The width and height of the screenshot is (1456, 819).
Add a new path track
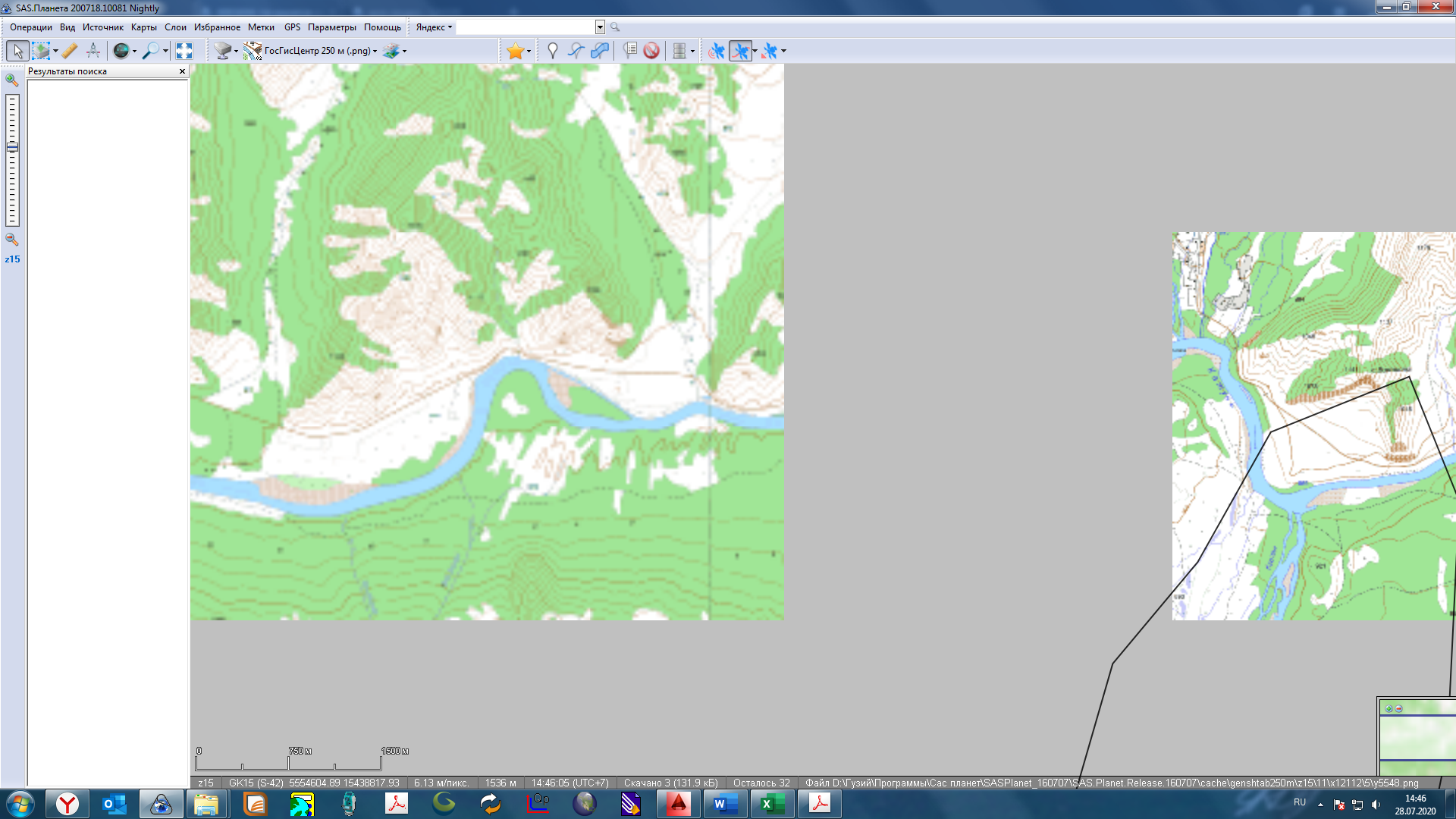tap(576, 51)
